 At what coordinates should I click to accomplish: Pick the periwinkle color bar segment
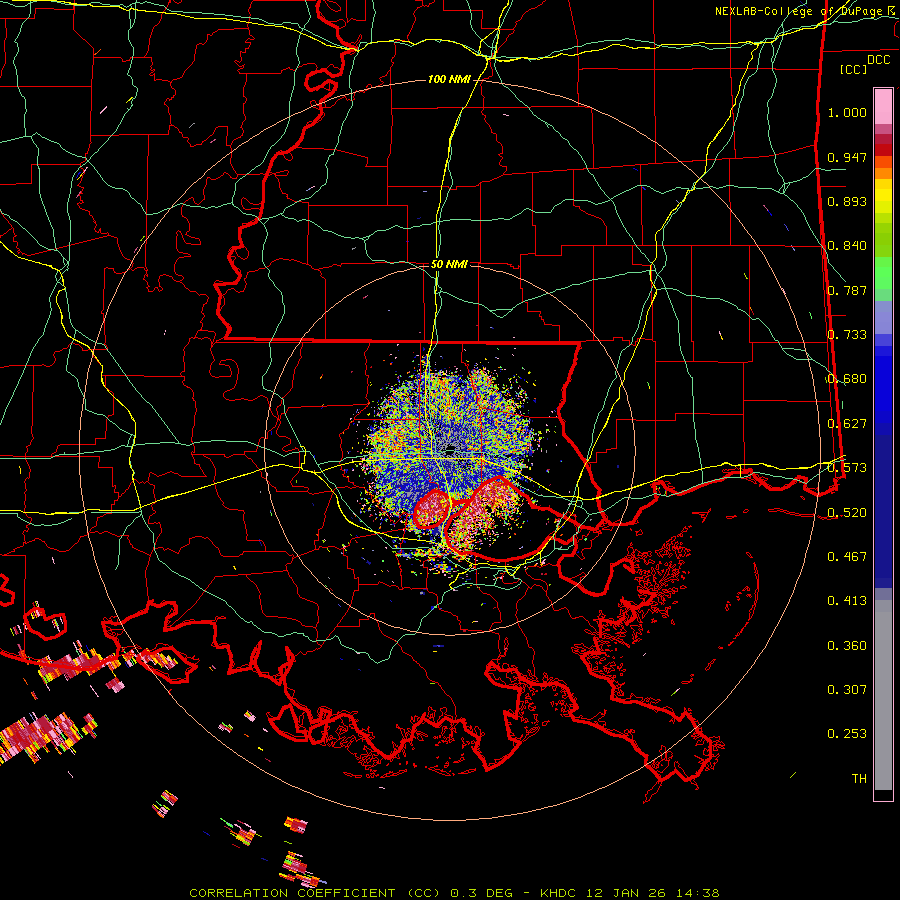[x=883, y=317]
